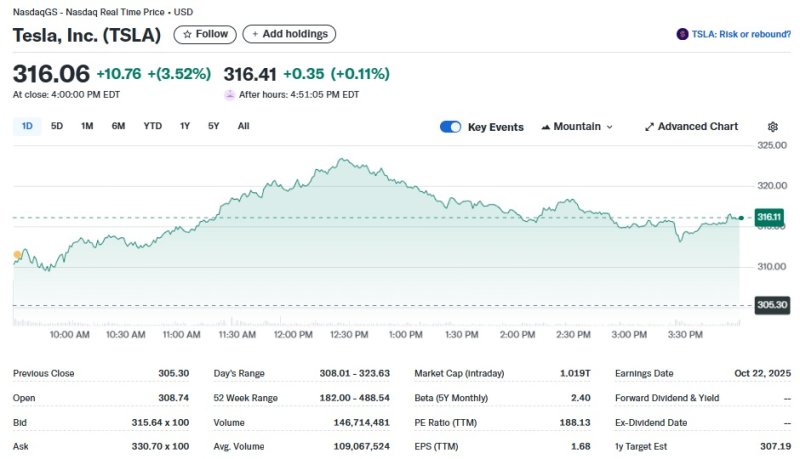Select the 1D time range tab
The image size is (800, 459).
(27, 126)
